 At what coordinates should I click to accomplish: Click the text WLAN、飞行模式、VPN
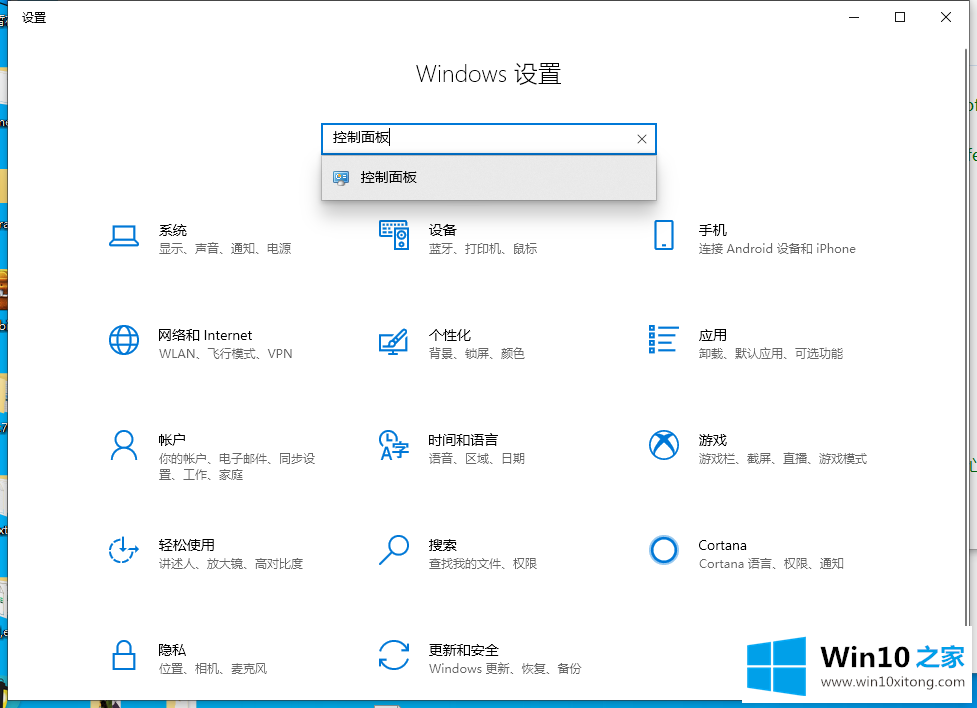pos(226,353)
